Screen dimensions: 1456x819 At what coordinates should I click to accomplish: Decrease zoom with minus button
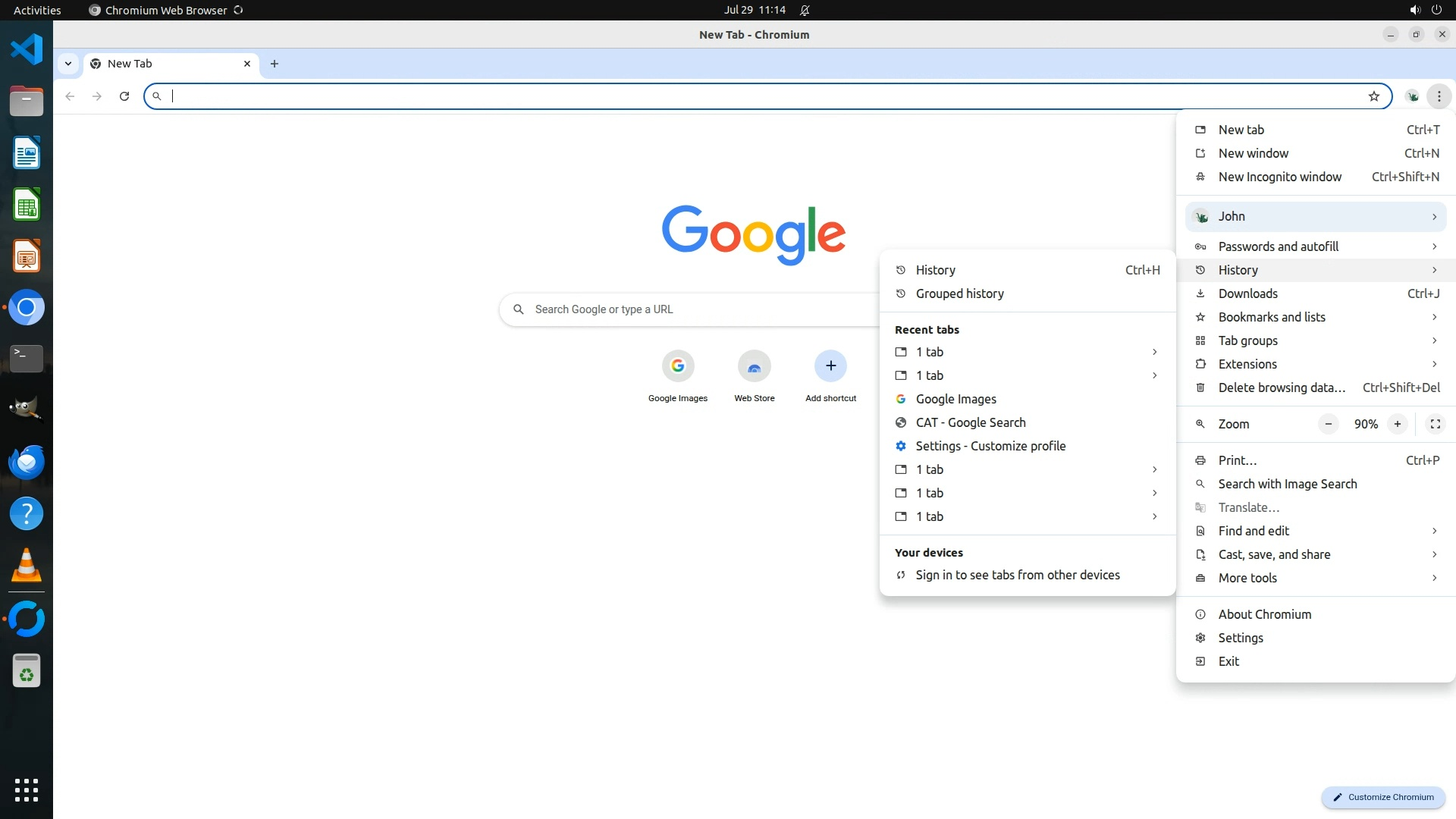click(1328, 424)
